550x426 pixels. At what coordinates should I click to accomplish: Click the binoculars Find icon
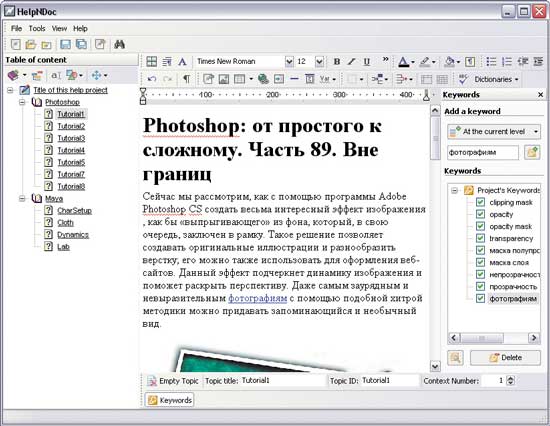coord(120,45)
